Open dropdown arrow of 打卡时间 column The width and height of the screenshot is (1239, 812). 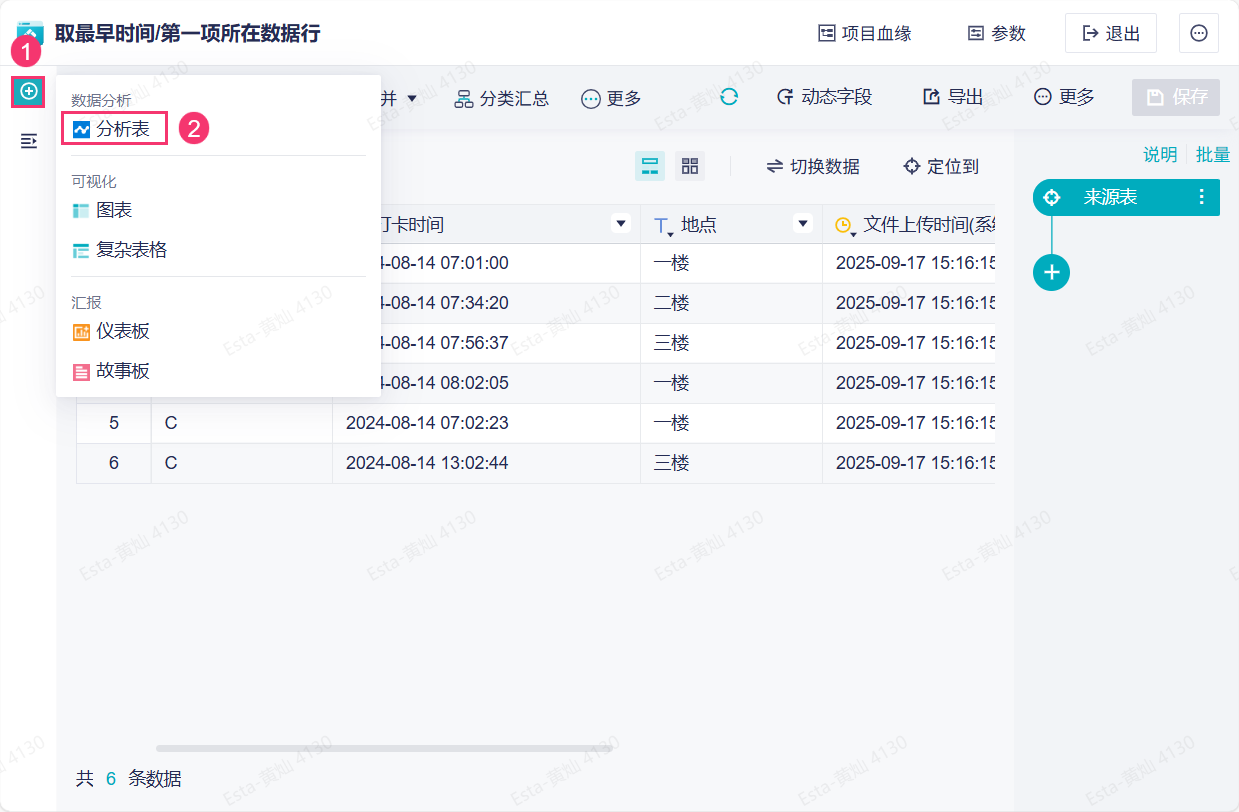[621, 224]
